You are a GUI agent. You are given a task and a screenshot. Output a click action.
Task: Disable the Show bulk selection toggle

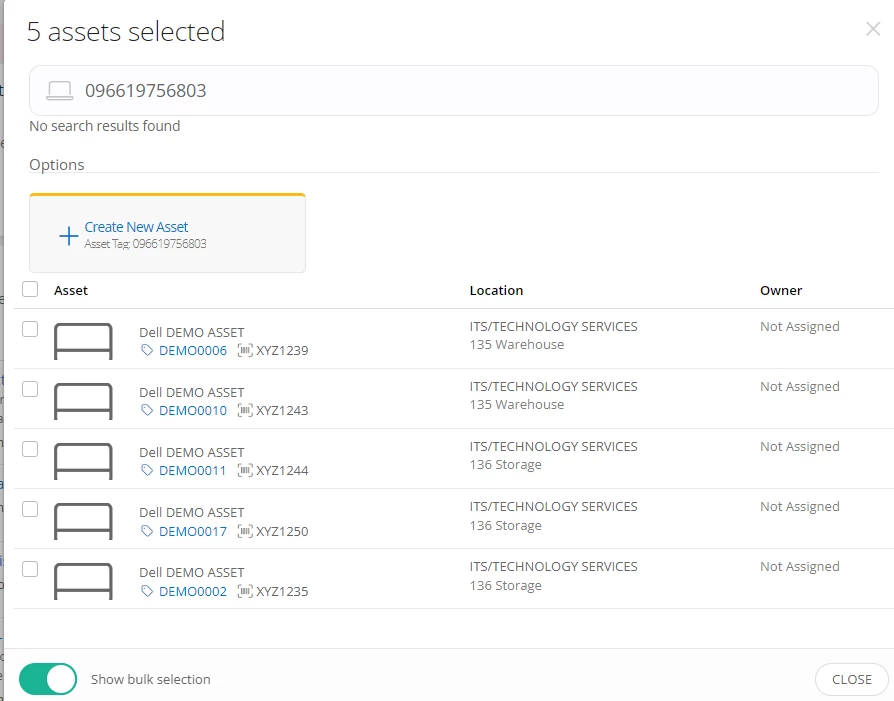pos(48,679)
